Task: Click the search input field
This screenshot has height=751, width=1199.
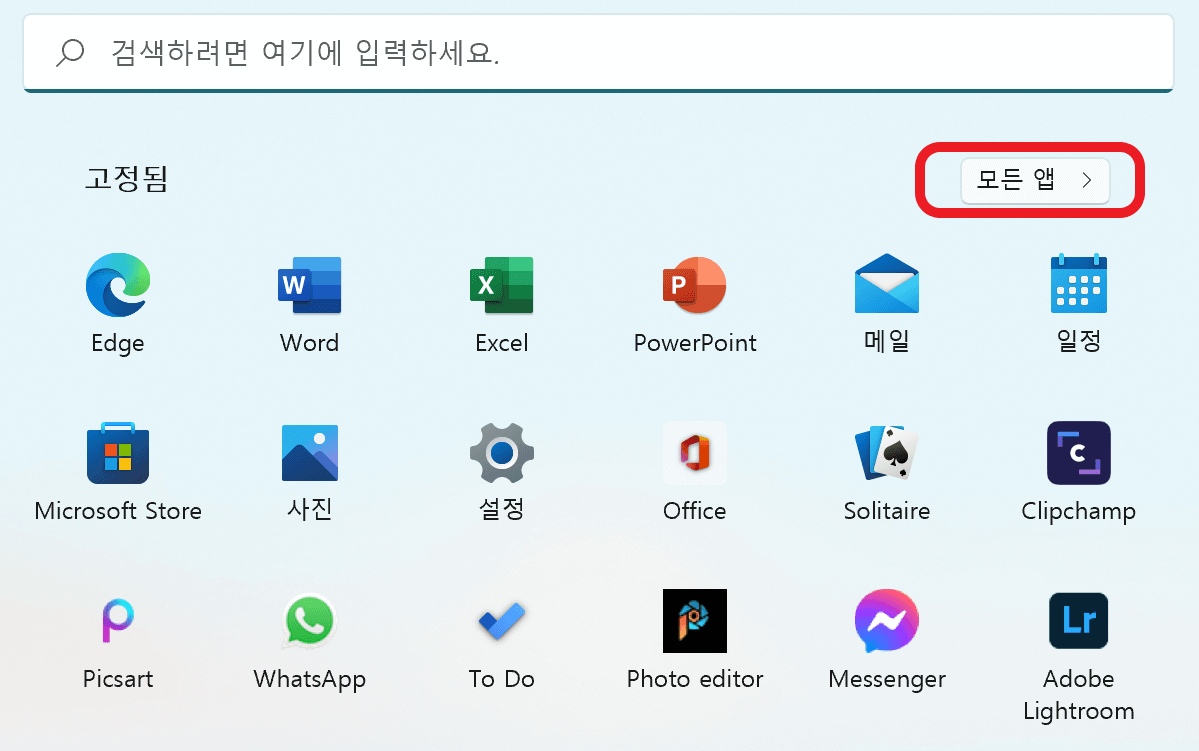Action: pyautogui.click(x=599, y=53)
